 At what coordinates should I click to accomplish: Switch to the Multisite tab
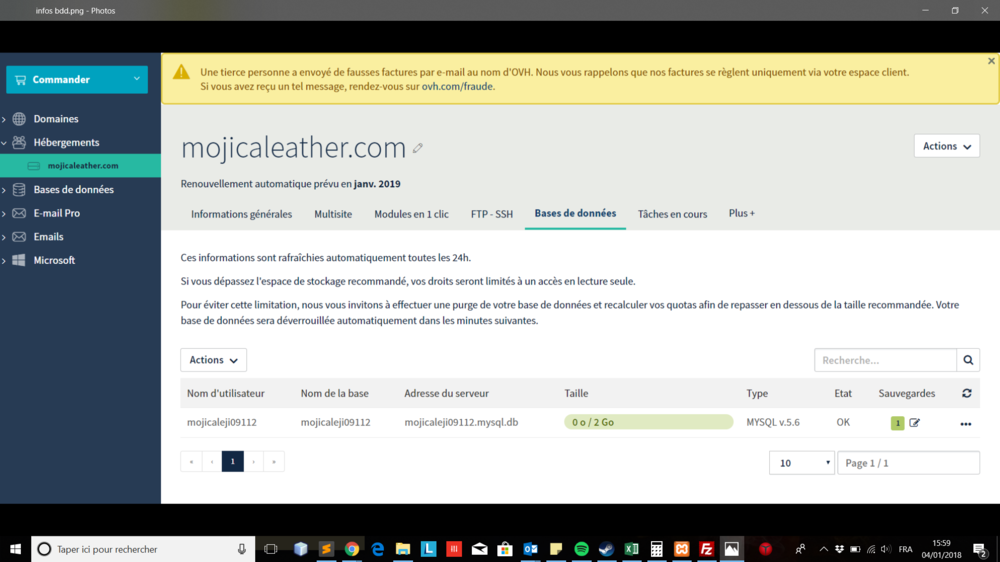click(x=333, y=214)
